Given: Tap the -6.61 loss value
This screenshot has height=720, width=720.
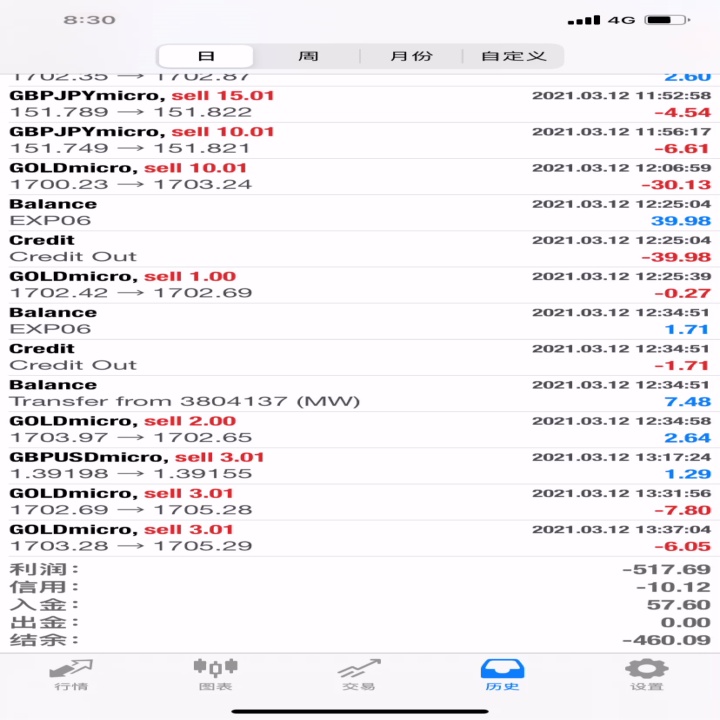Looking at the screenshot, I should click(682, 149).
